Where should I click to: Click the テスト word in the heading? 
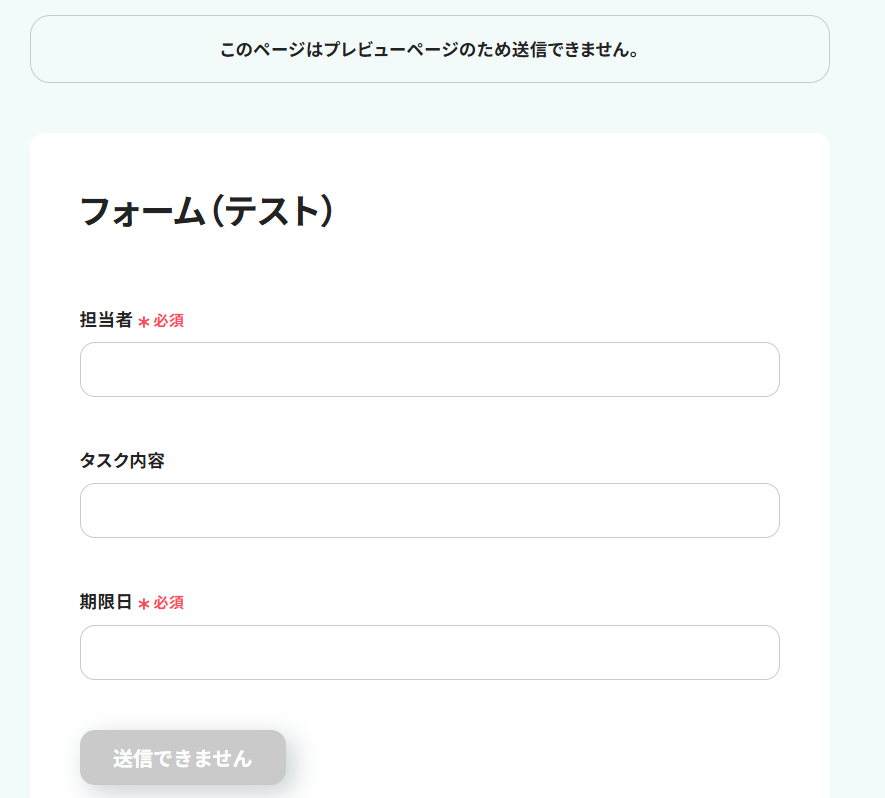point(270,212)
